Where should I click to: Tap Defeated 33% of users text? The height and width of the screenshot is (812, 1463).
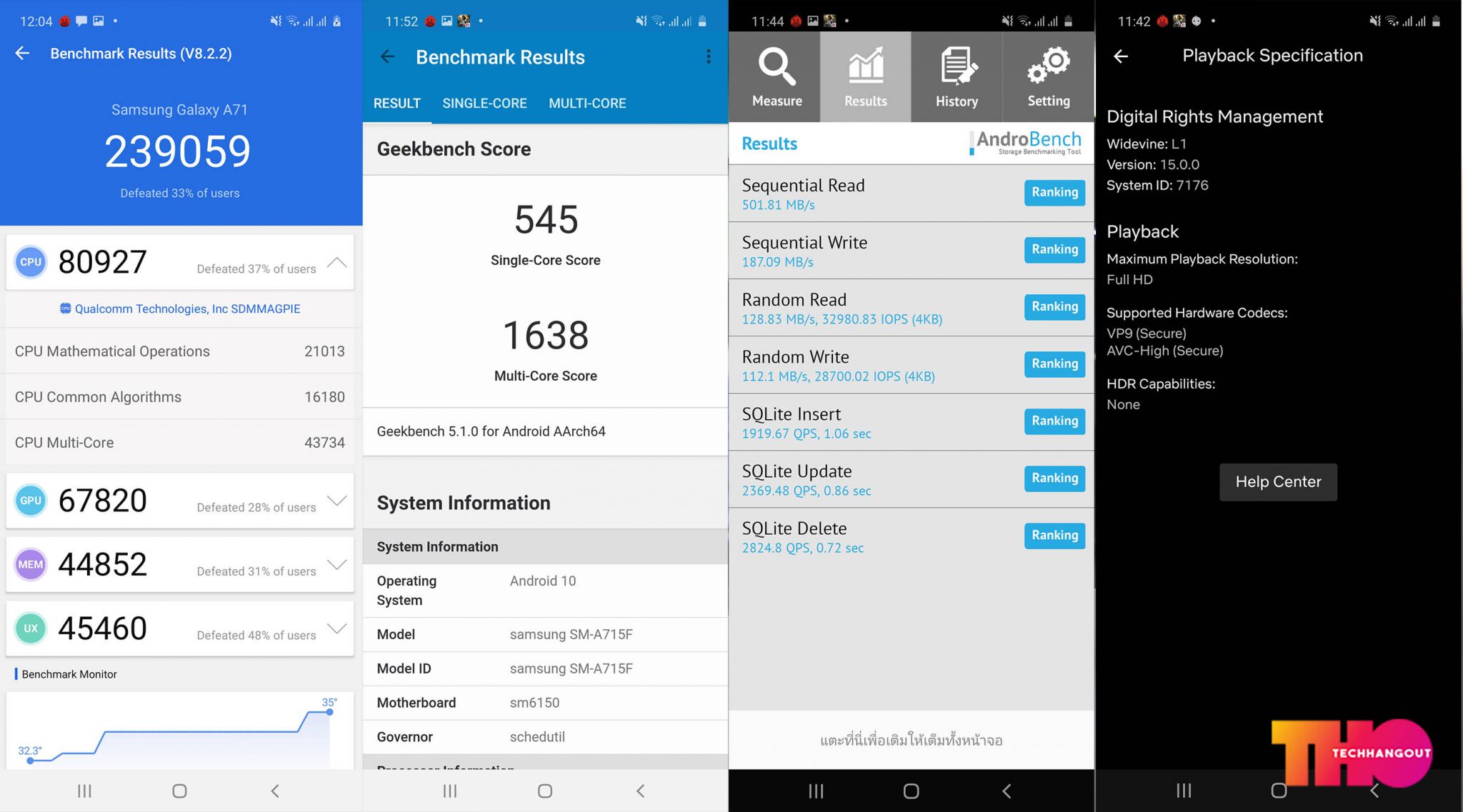point(179,194)
